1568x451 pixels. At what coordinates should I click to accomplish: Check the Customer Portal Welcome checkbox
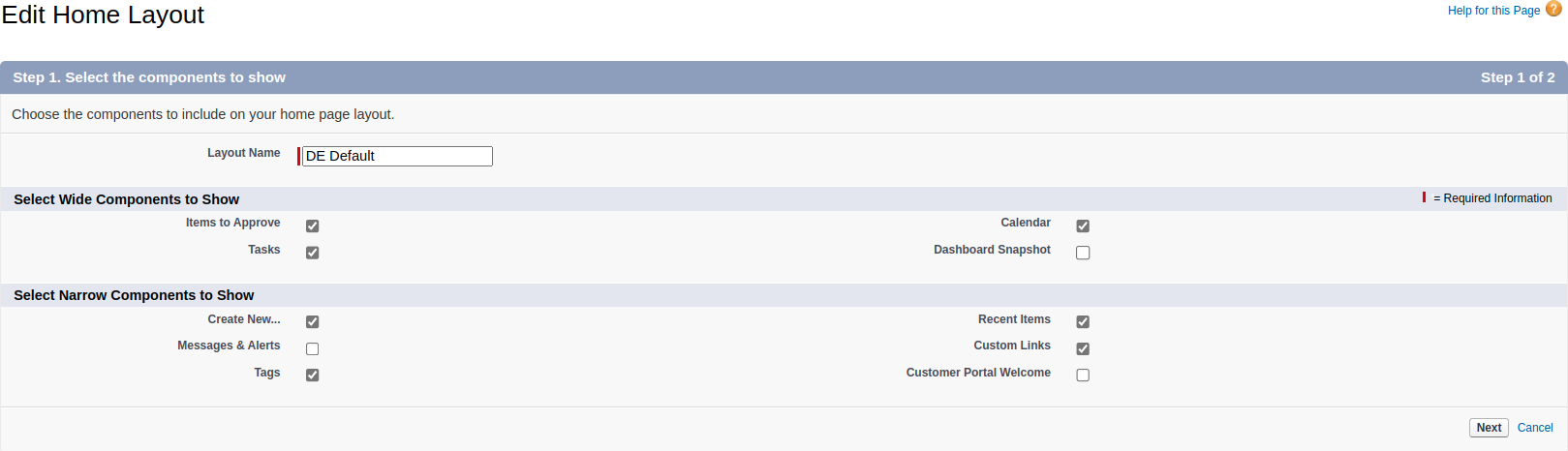point(1083,375)
